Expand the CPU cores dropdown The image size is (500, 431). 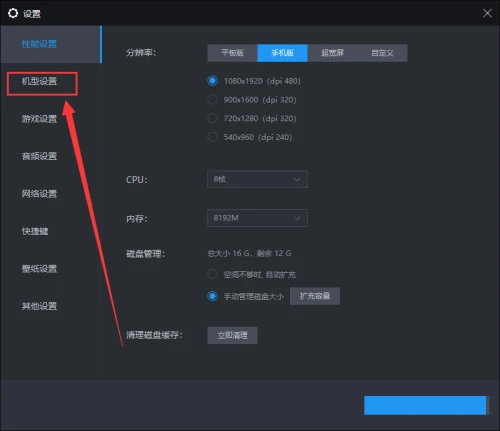pyautogui.click(x=257, y=179)
